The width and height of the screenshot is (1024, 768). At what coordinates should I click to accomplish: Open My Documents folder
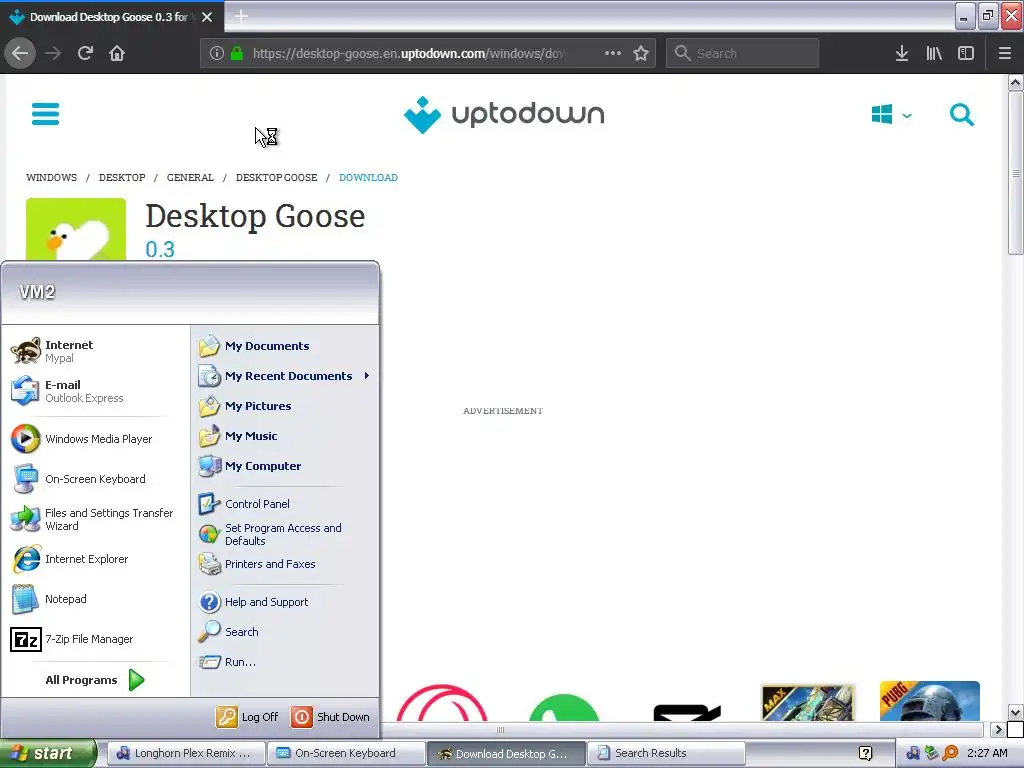click(x=284, y=345)
